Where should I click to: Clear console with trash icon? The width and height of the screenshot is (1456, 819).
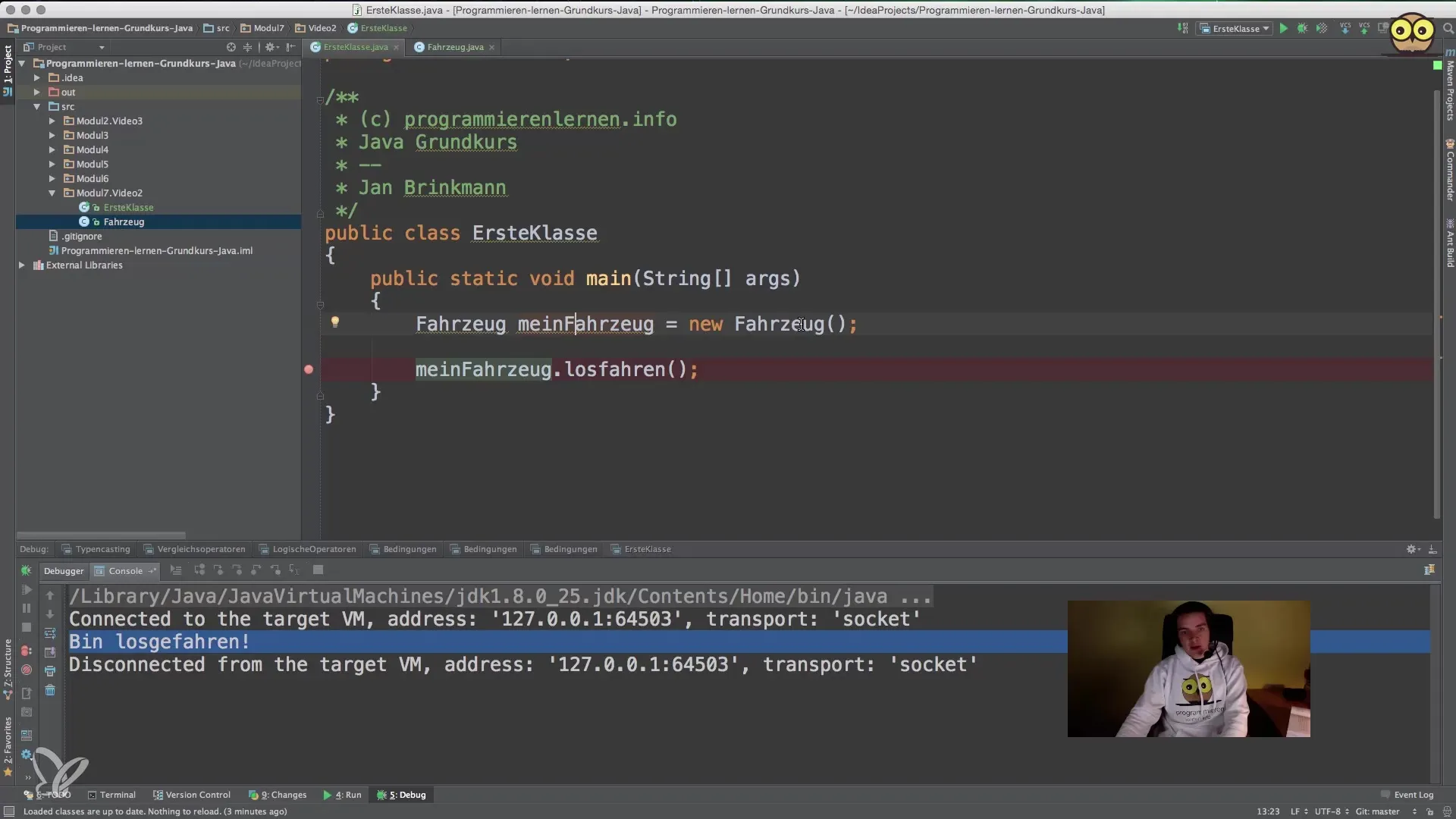[x=50, y=690]
